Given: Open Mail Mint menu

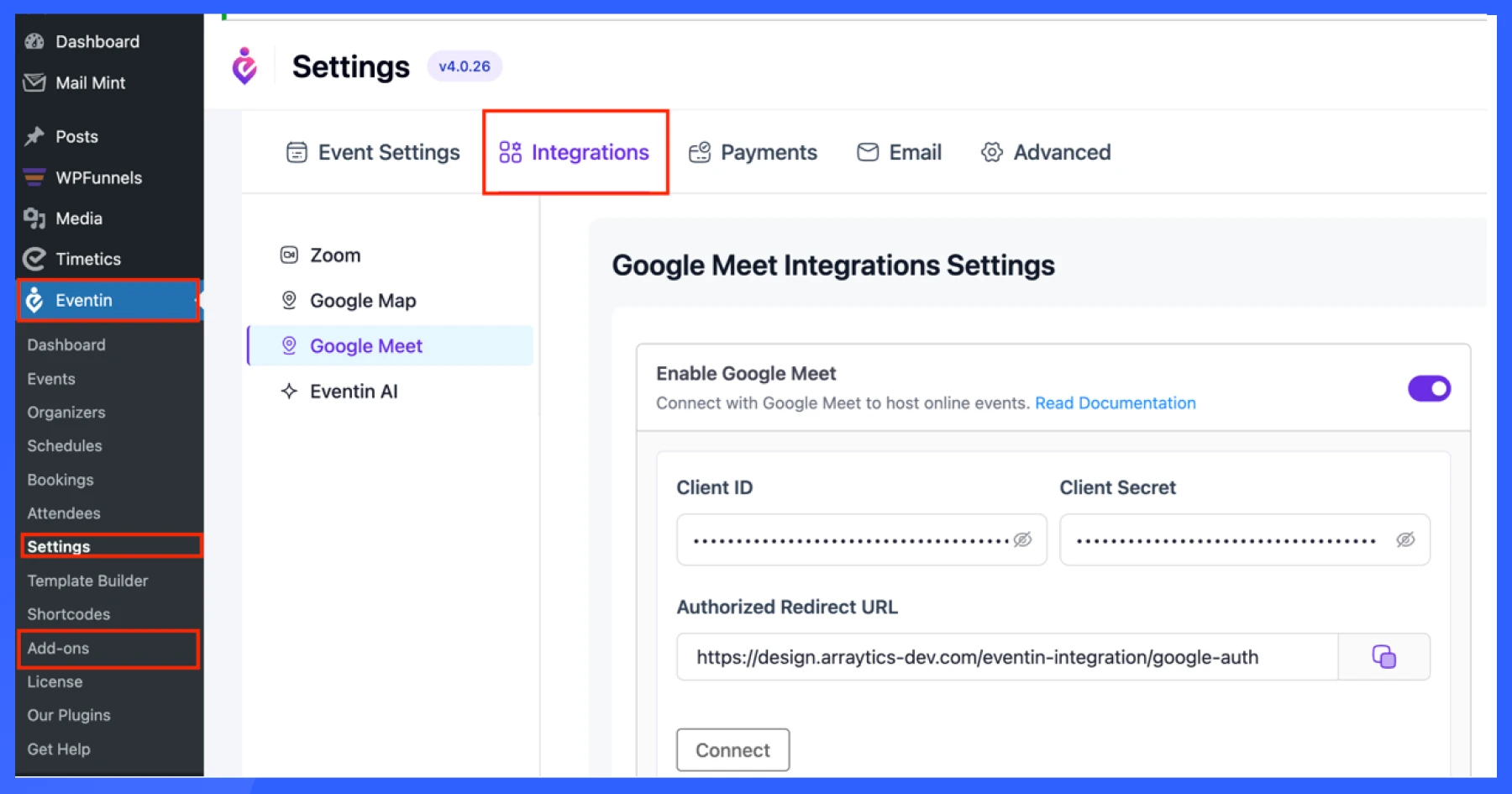Looking at the screenshot, I should (x=109, y=82).
